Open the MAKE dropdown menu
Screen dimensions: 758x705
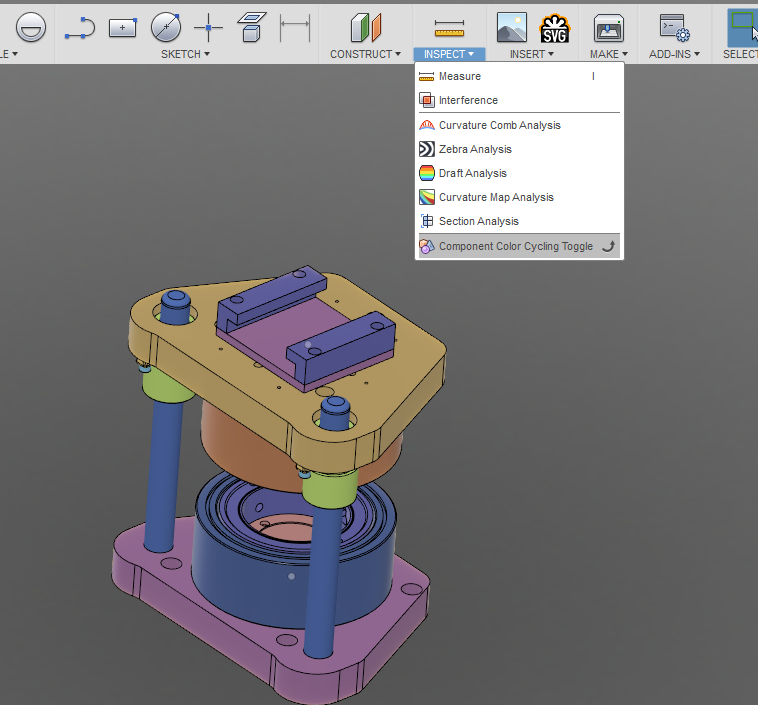coord(609,54)
